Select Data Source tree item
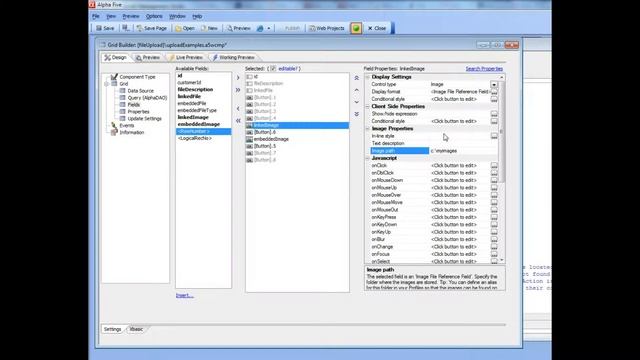The image size is (640, 360). 140,91
